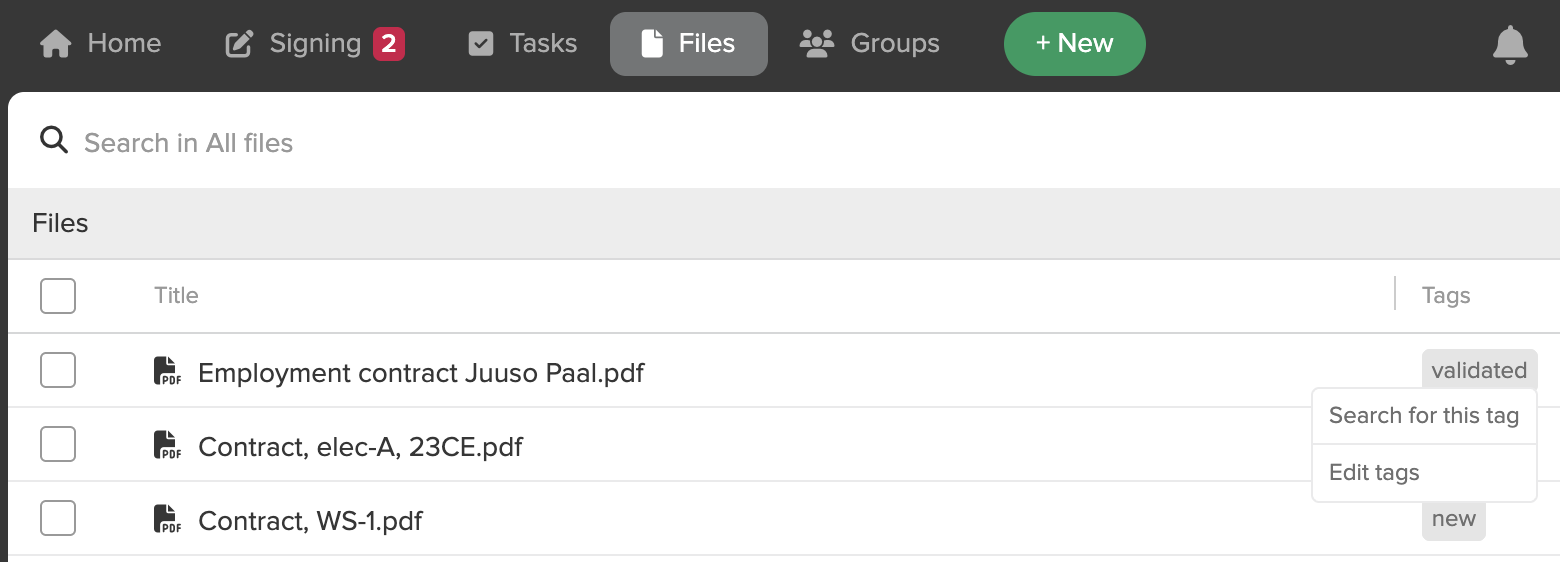Screen dimensions: 1560x562
Task: Check the Employment contract Juuso Paal checkbox
Action: click(x=58, y=370)
